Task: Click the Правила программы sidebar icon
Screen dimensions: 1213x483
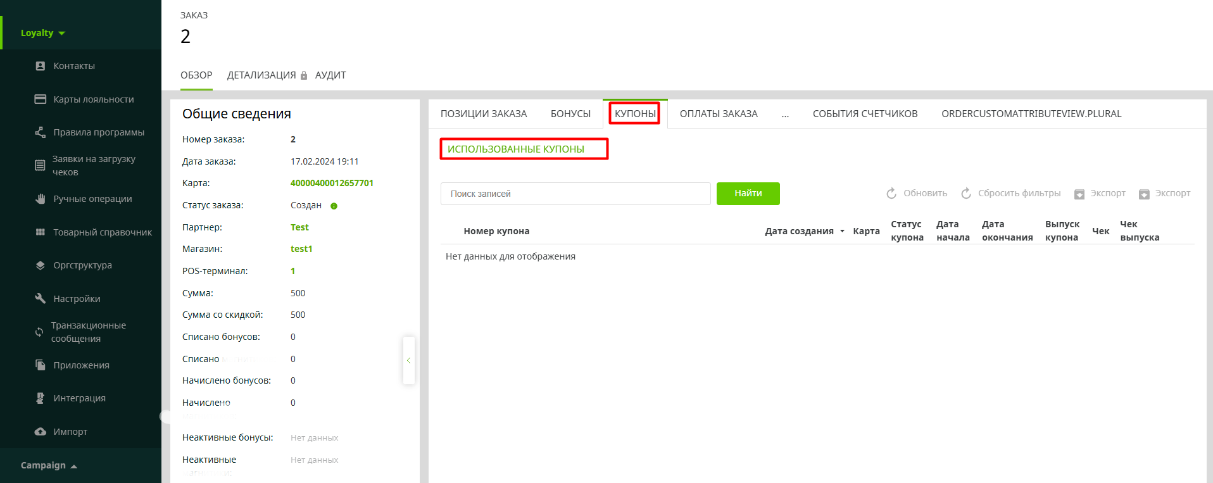Action: [41, 132]
